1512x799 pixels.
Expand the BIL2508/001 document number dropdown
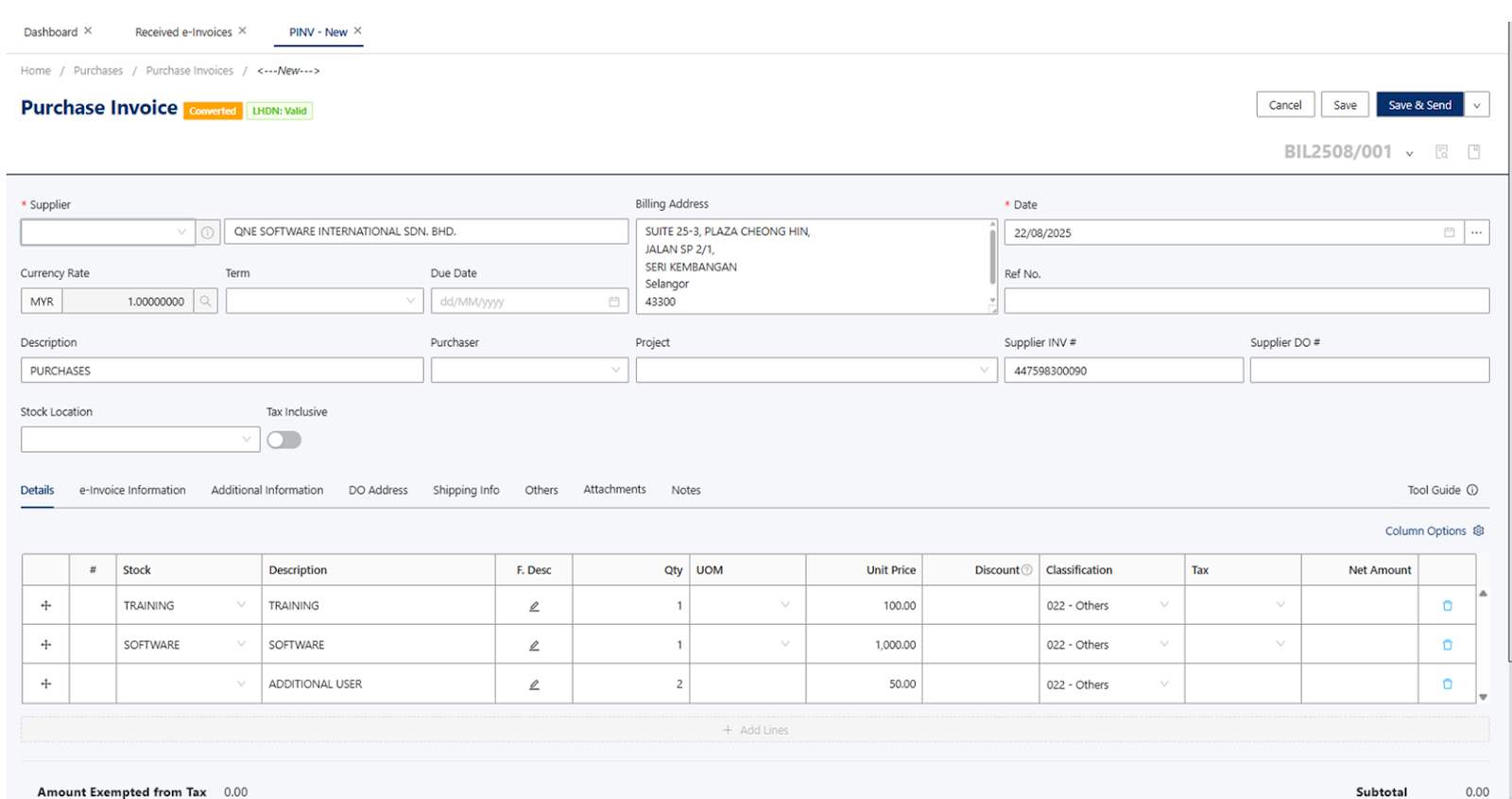point(1409,153)
